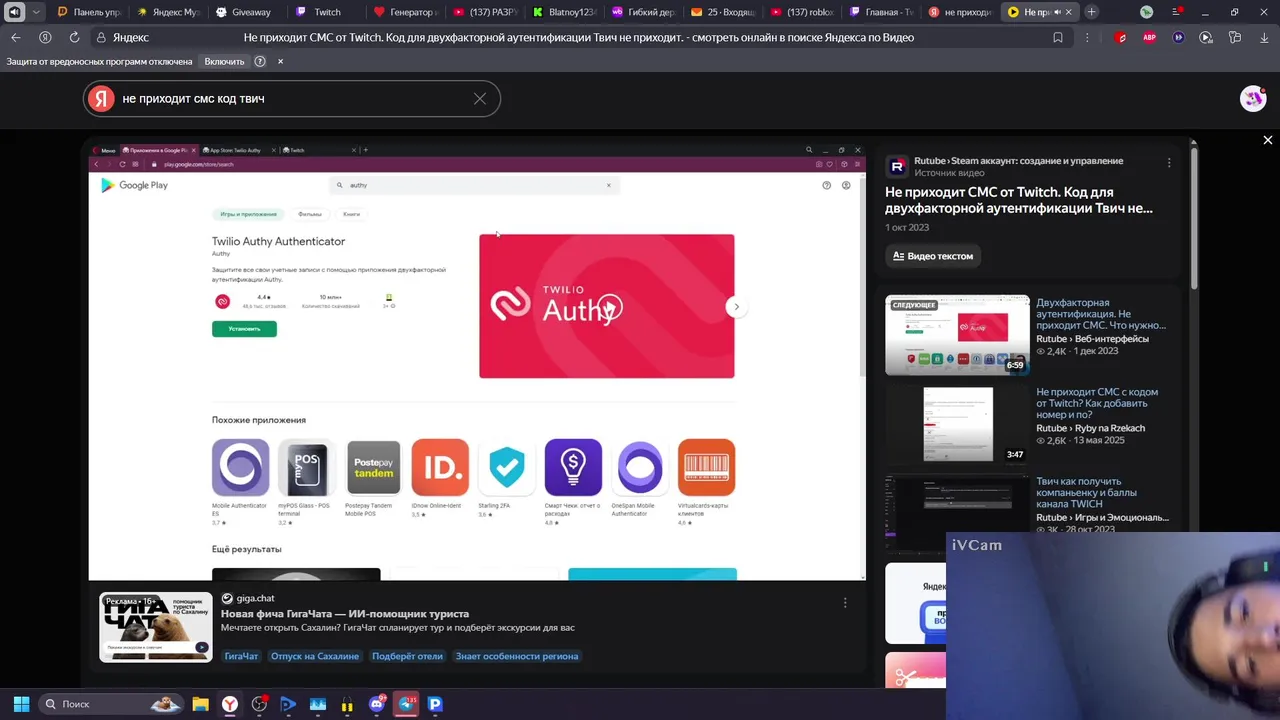This screenshot has height=720, width=1280.
Task: Switch to the 25 · Входящие mail tab
Action: [722, 12]
